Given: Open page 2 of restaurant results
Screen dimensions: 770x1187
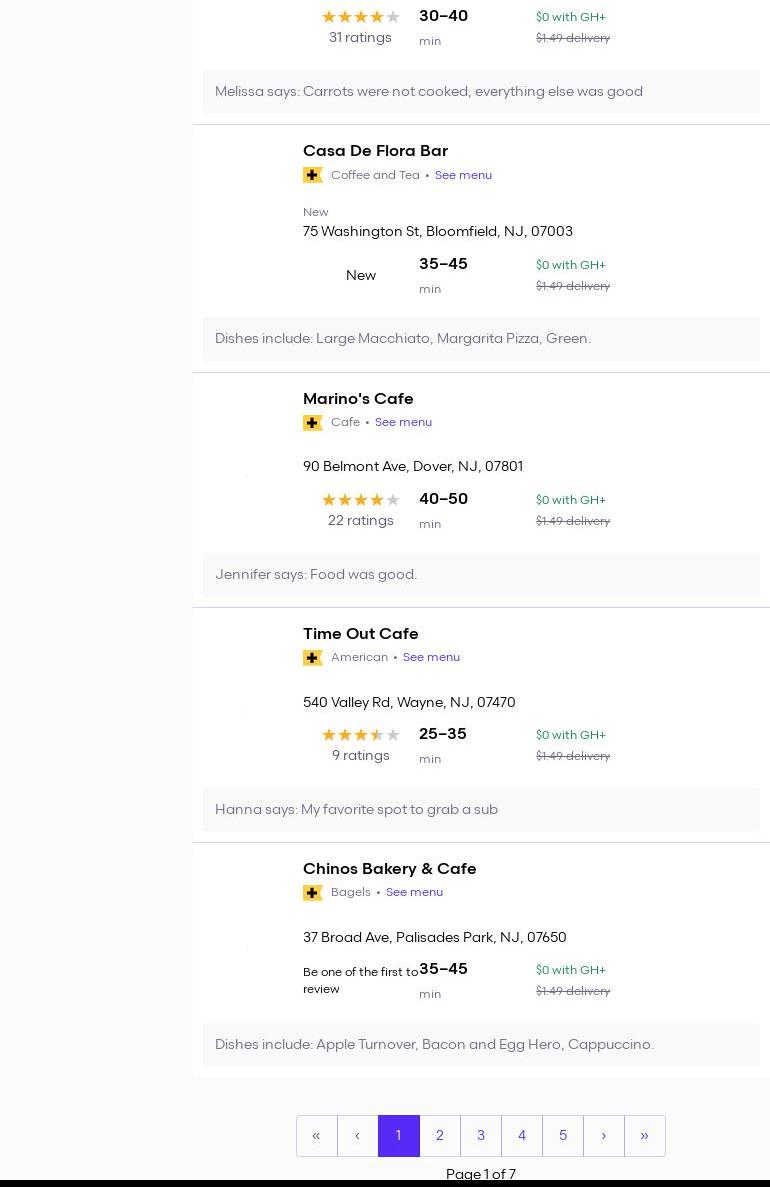Looking at the screenshot, I should (439, 1136).
